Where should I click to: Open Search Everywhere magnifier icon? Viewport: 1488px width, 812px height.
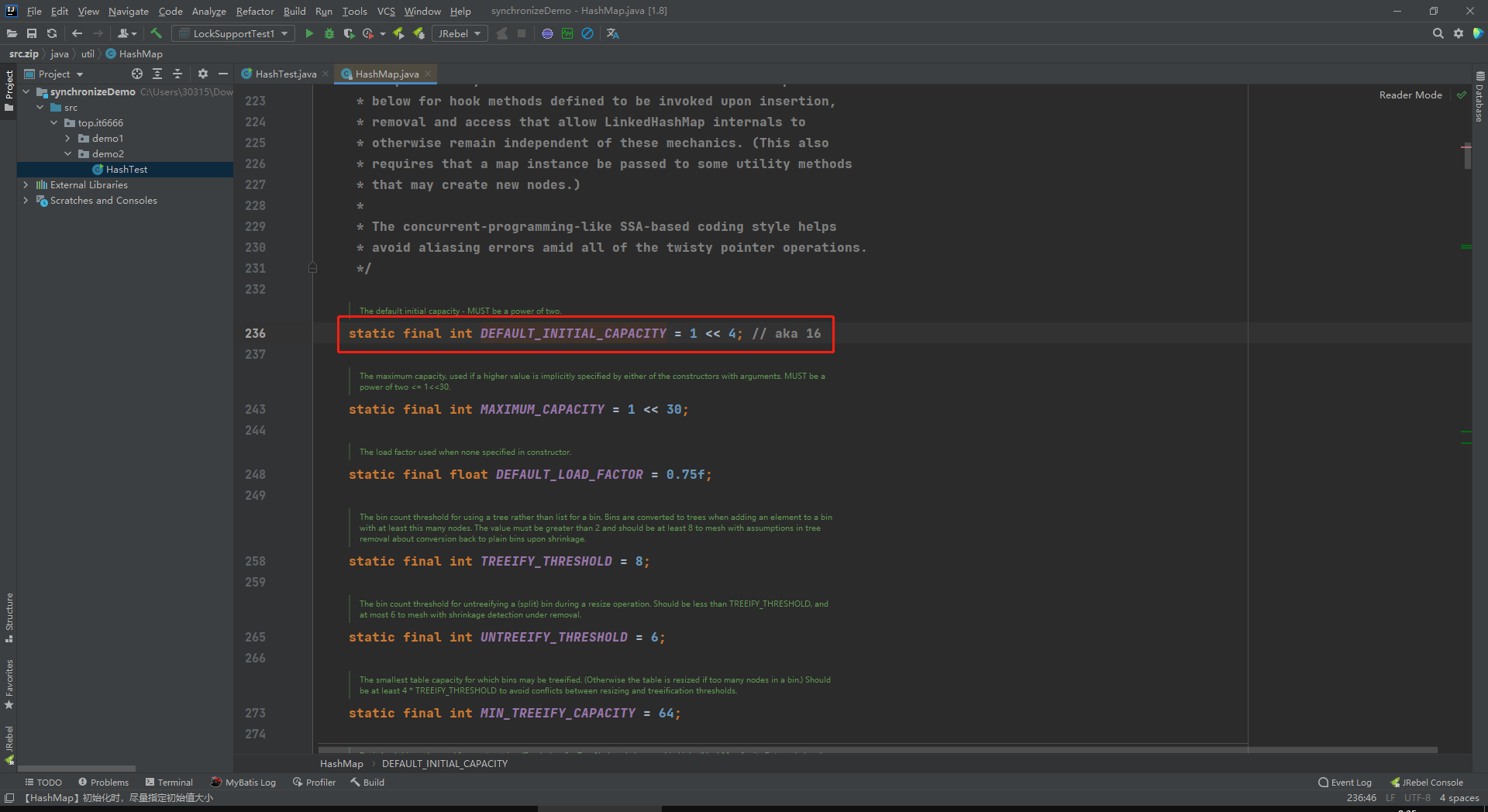click(x=1438, y=33)
